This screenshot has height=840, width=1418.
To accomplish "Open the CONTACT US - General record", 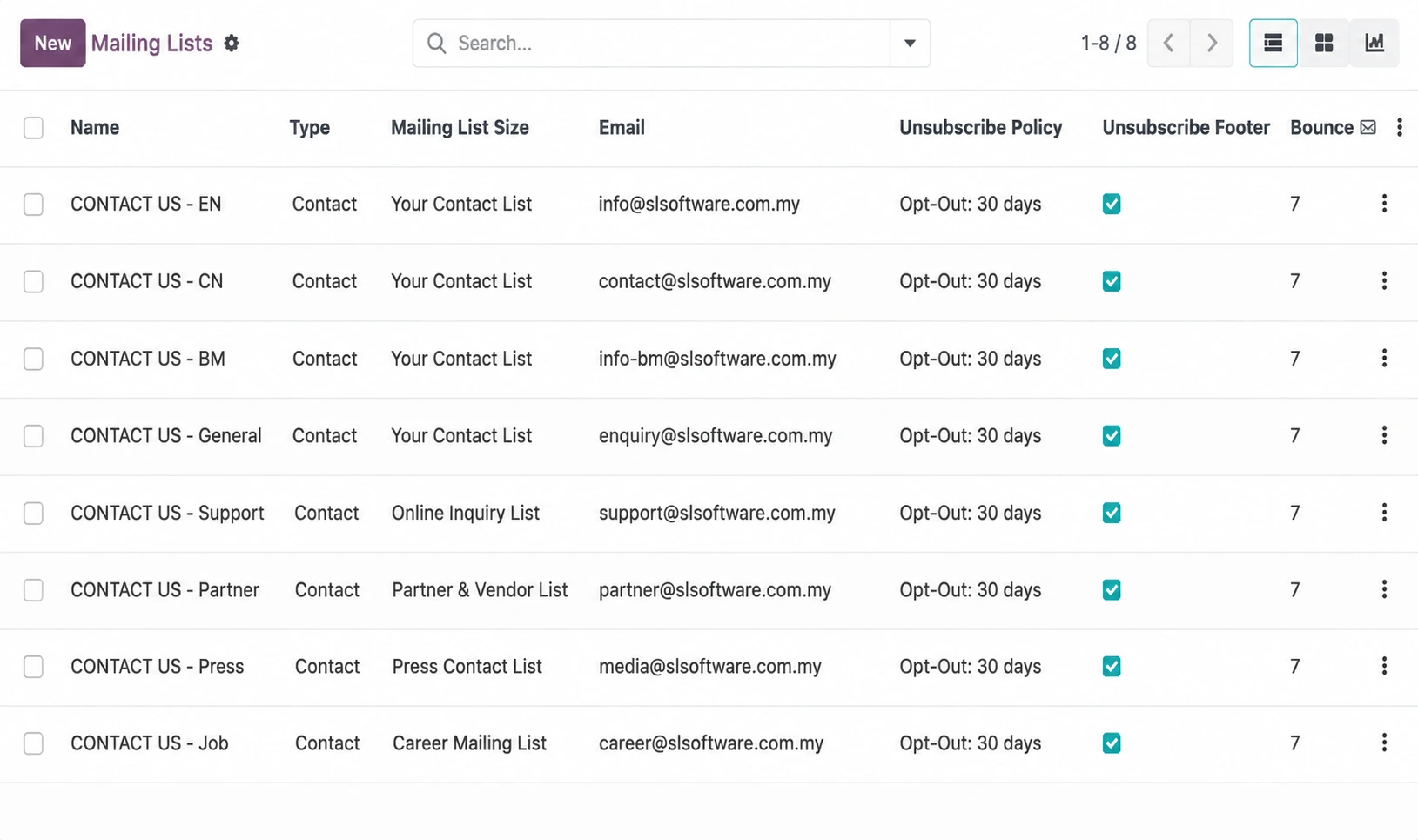I will 166,435.
